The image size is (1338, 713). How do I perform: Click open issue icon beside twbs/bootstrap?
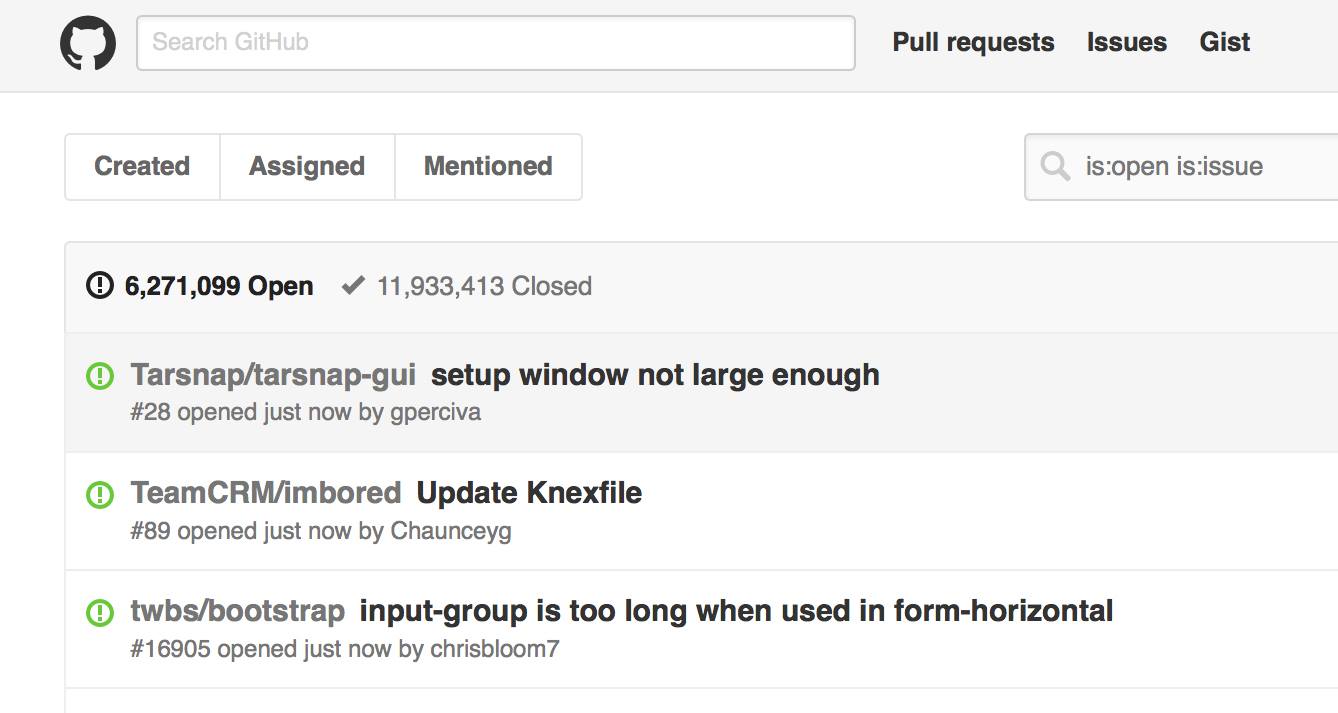click(99, 612)
